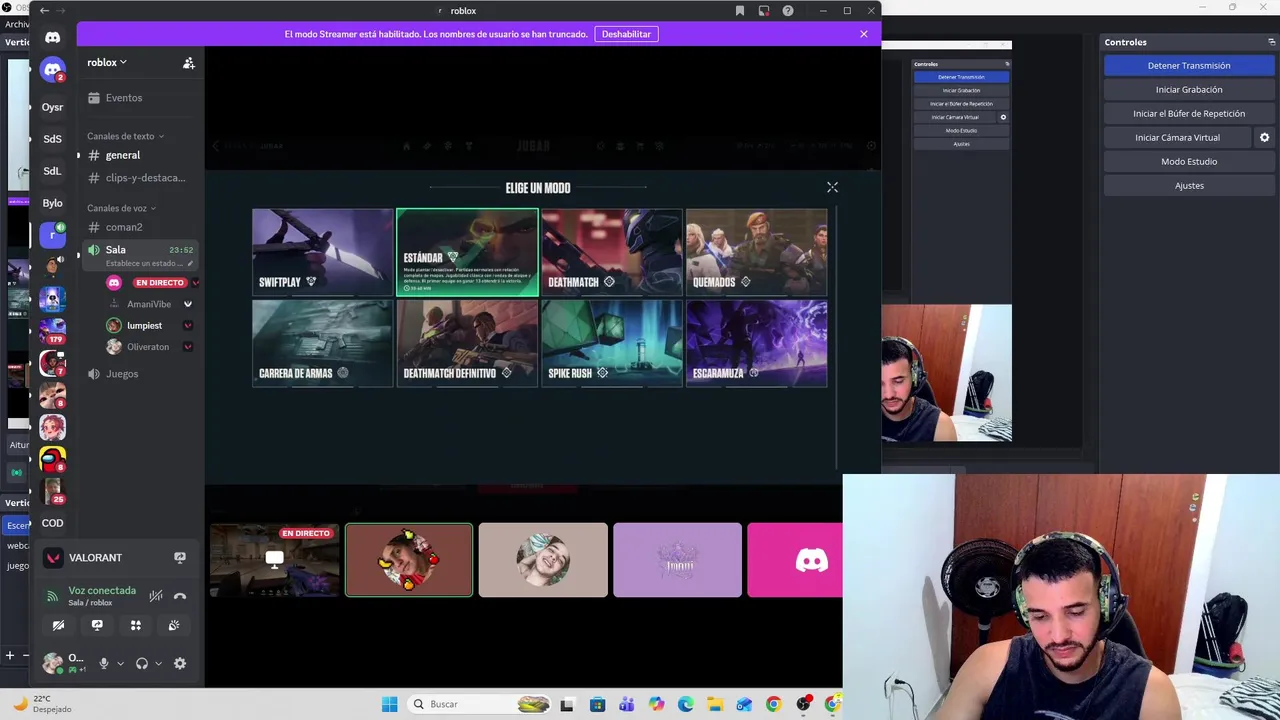Toggle noise suppression icon by Voz conectada
Viewport: 1280px width, 720px height.
point(156,596)
